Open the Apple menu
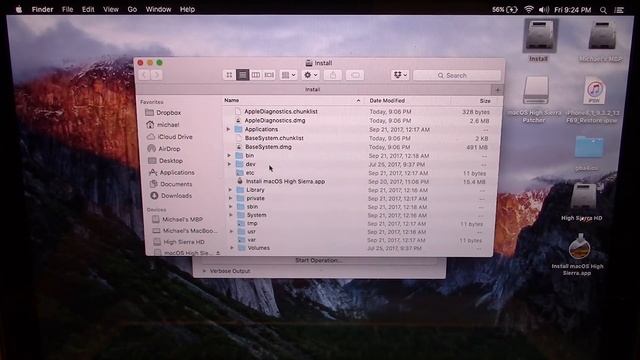Viewport: 640px width, 360px height. point(19,9)
